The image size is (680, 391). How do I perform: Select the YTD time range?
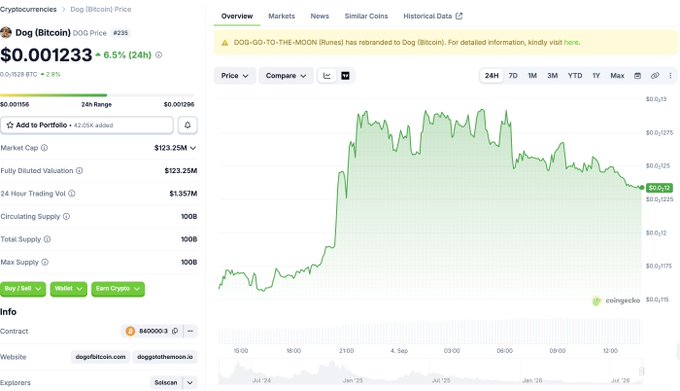tap(575, 76)
